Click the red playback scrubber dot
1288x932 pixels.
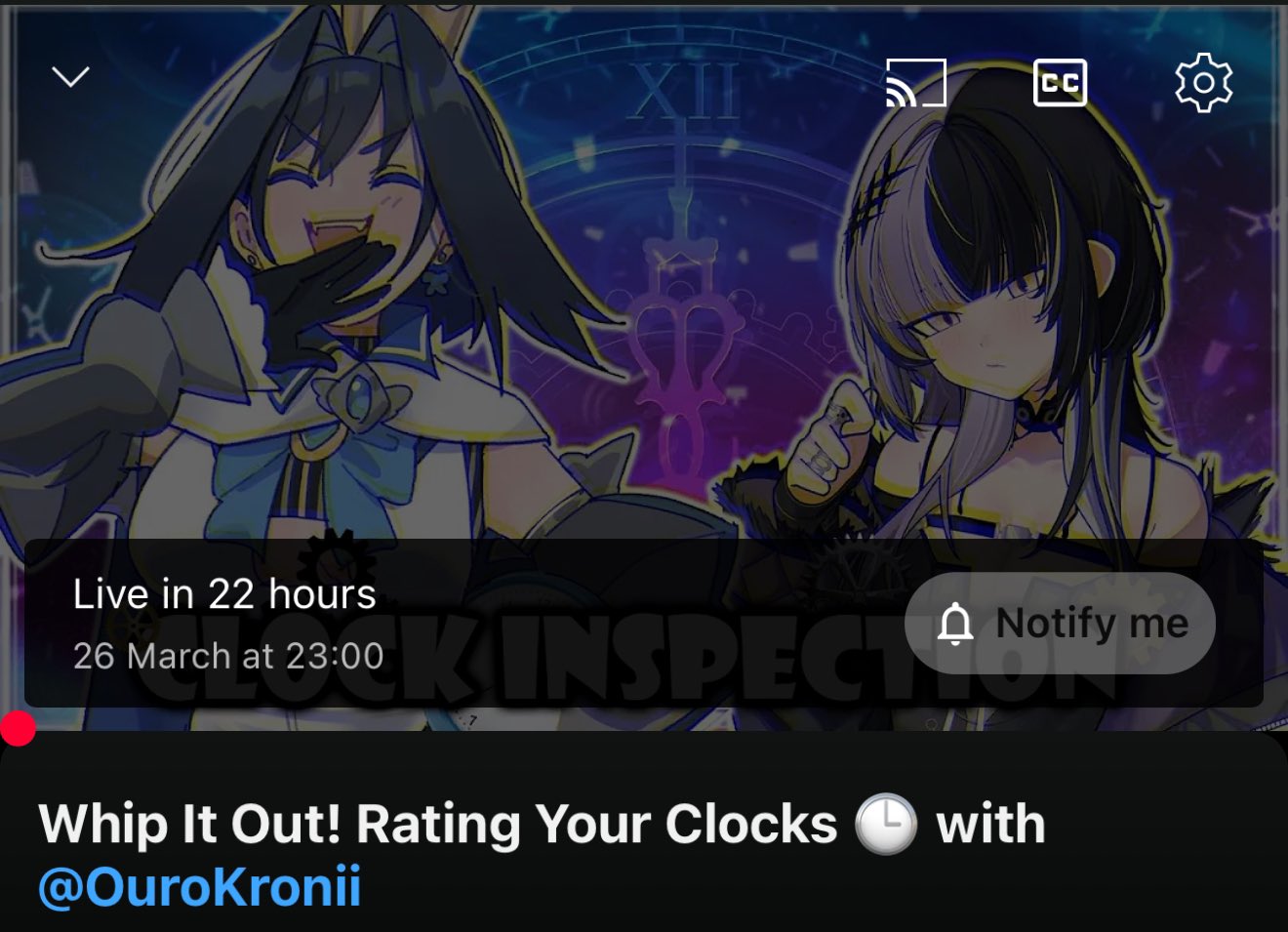[x=17, y=727]
